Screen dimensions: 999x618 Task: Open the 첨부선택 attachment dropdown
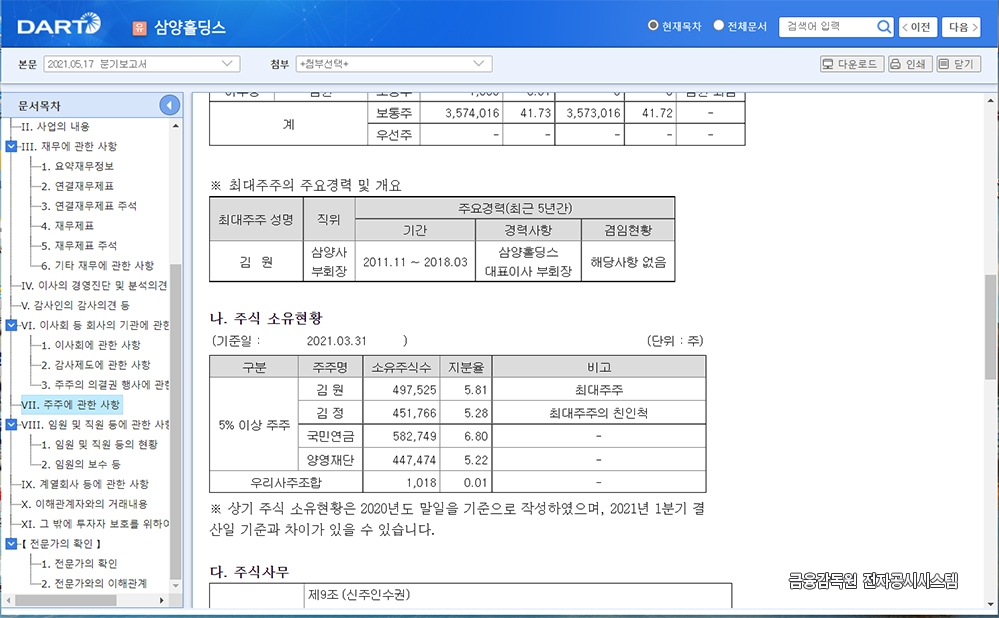coord(394,64)
